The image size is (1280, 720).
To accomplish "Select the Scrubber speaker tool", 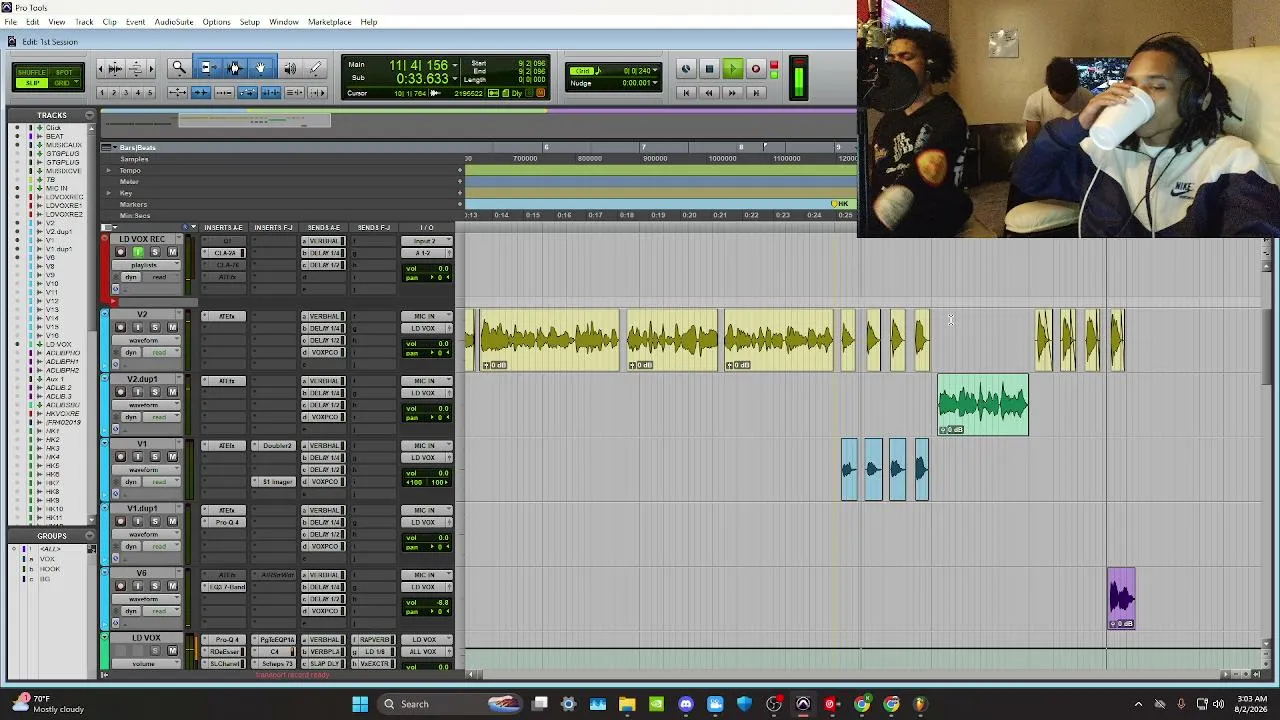I will pos(289,68).
